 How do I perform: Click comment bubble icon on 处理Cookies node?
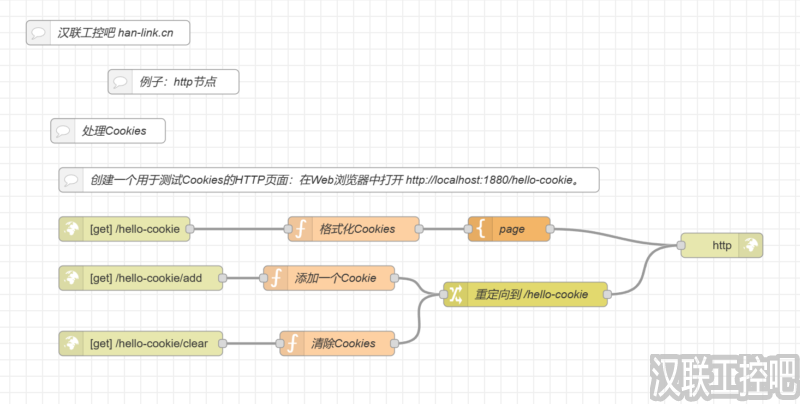click(63, 131)
